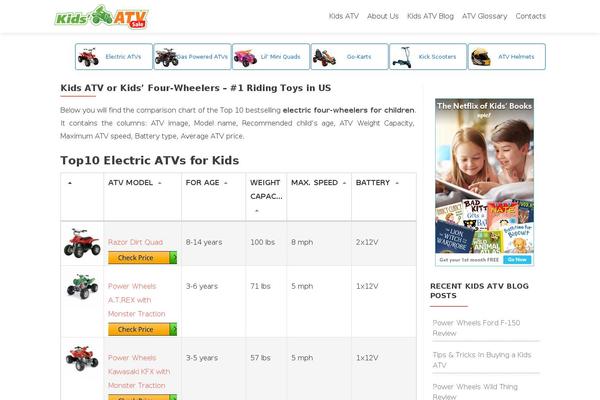This screenshot has height=400, width=600.
Task: Go to Kids ATV Blog
Action: coord(430,16)
